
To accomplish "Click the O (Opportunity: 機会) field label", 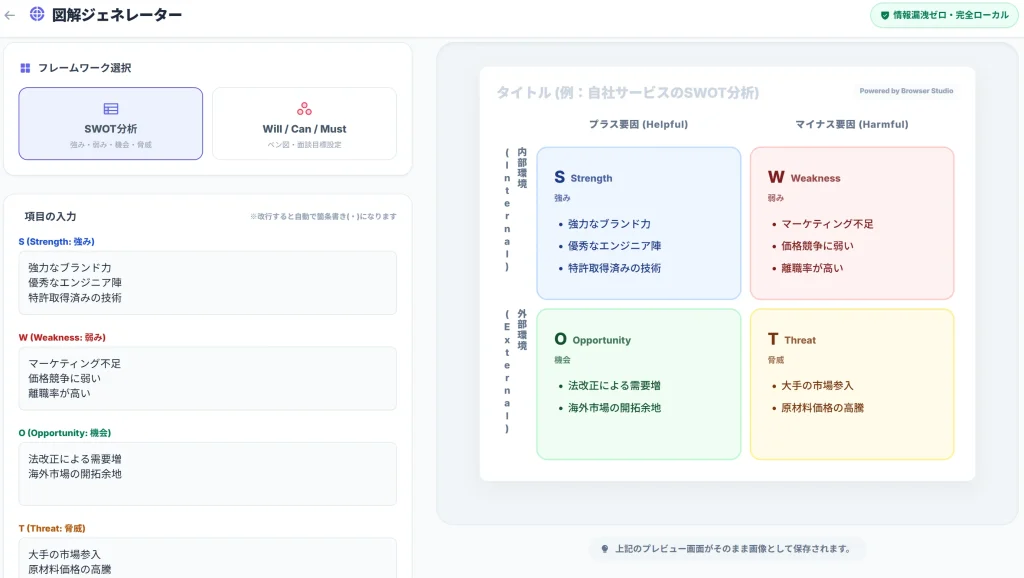I will click(65, 433).
